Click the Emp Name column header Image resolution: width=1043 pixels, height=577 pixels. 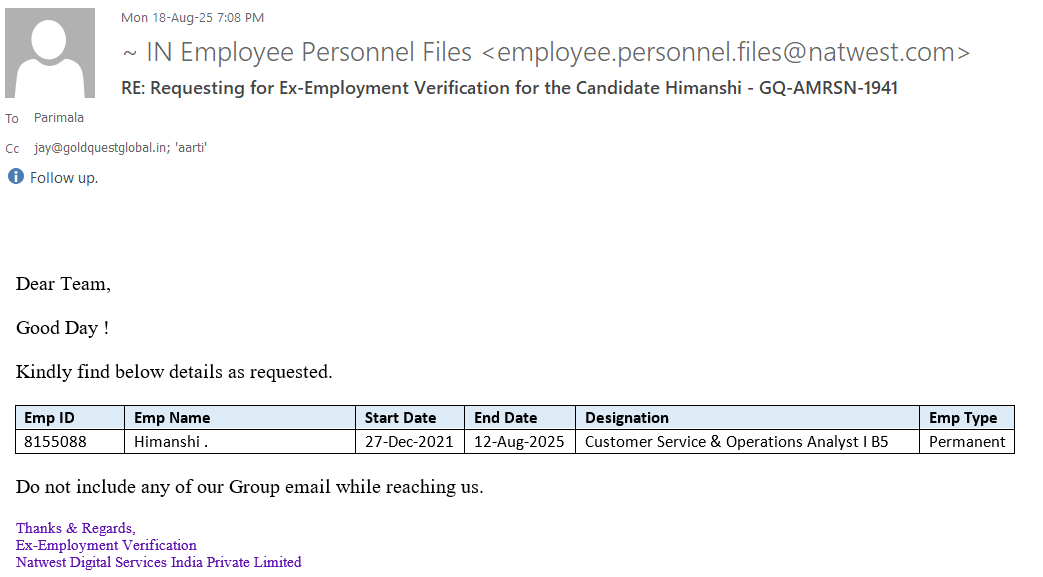click(172, 418)
